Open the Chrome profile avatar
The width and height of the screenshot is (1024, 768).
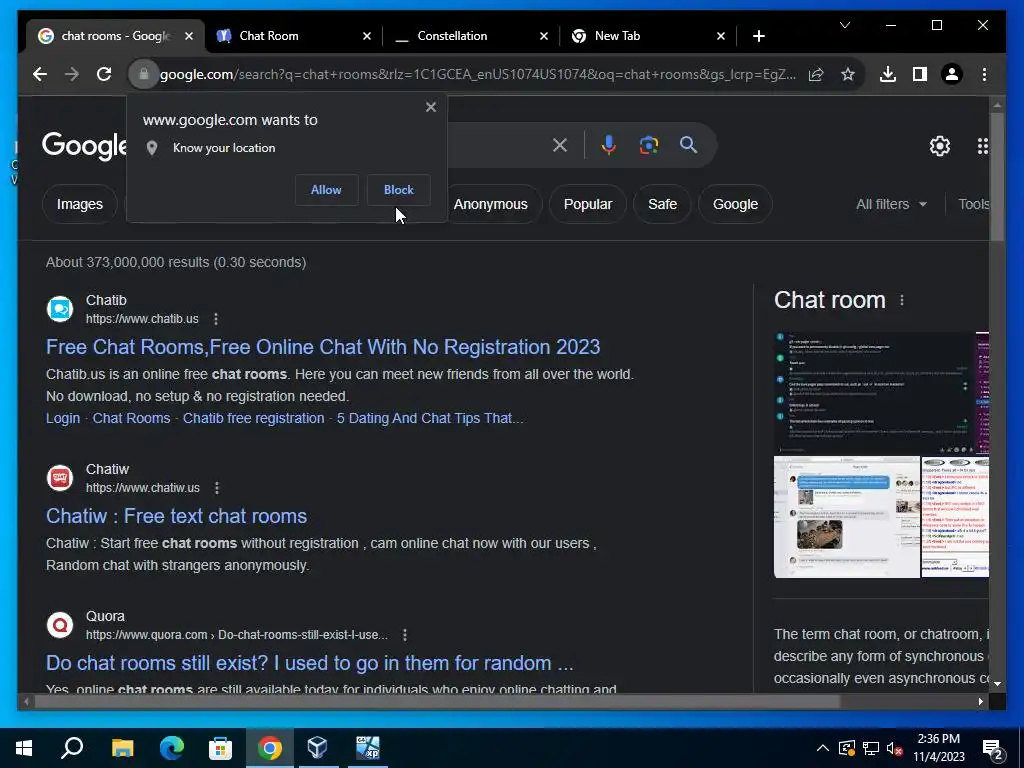(952, 74)
